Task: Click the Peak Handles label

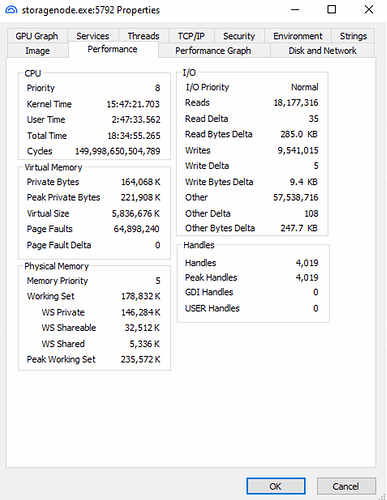Action: [x=211, y=277]
